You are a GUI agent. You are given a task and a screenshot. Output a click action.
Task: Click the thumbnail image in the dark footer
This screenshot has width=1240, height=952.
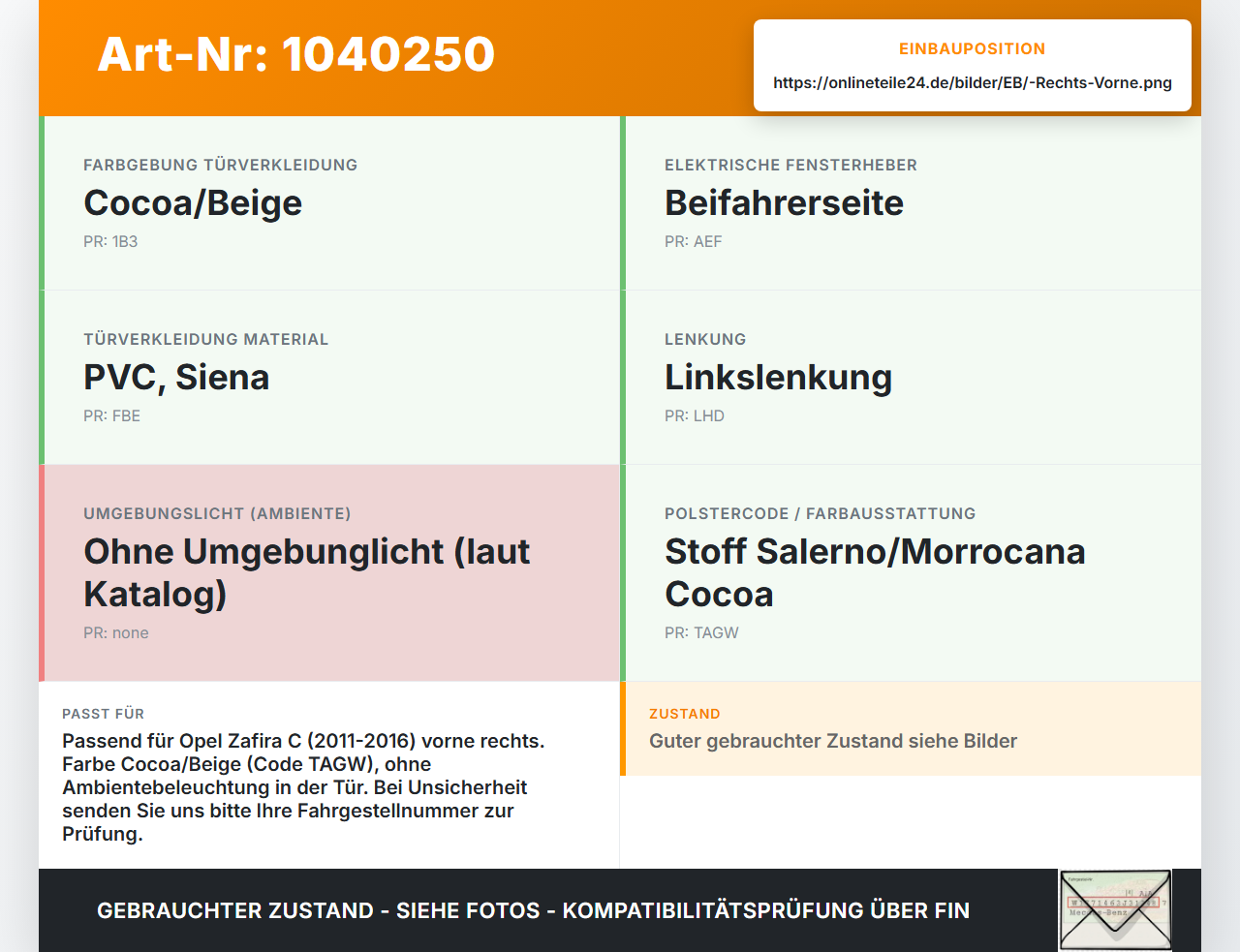pyautogui.click(x=1116, y=910)
